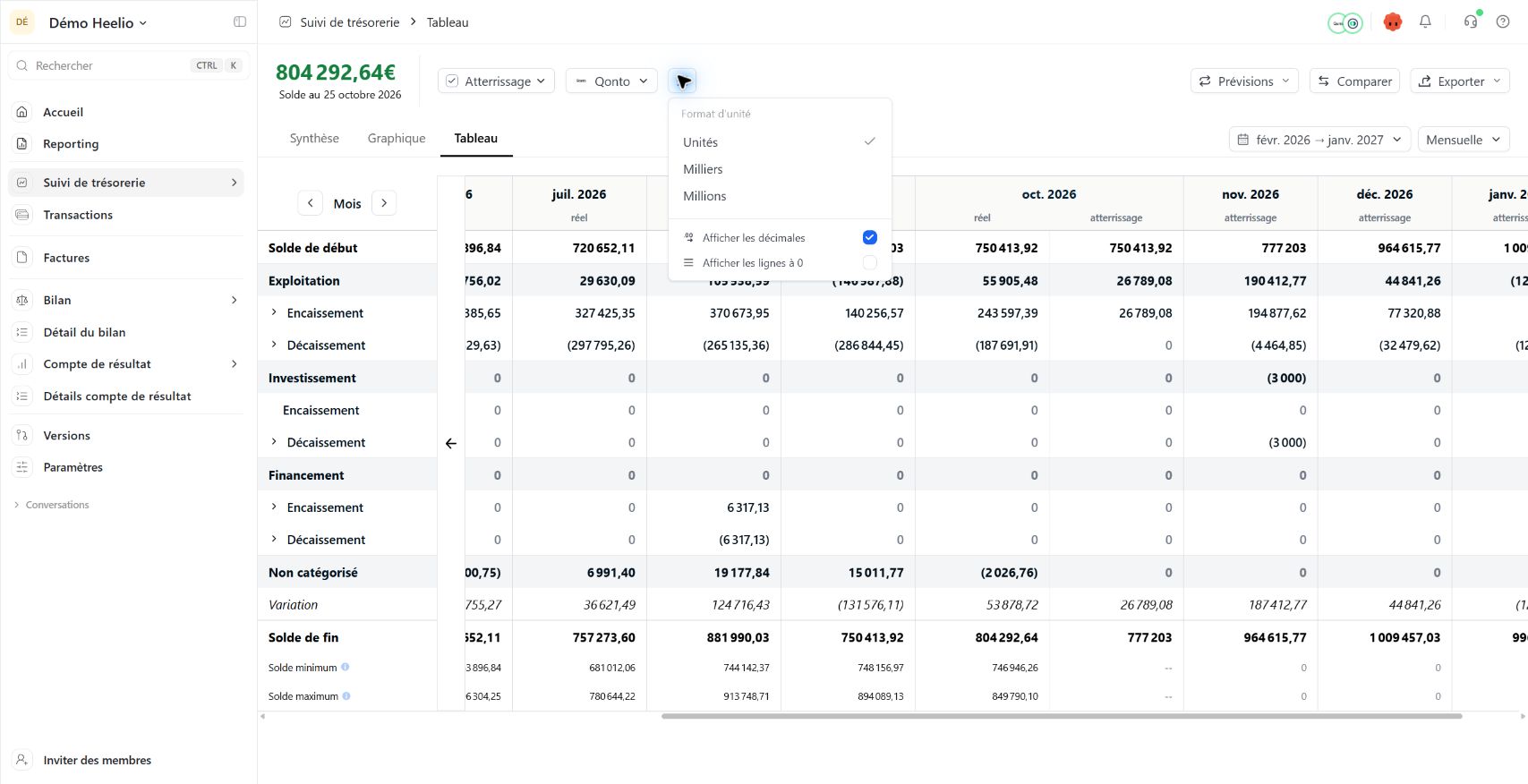This screenshot has width=1528, height=784.
Task: Open Factures via its document icon
Action: (x=22, y=258)
